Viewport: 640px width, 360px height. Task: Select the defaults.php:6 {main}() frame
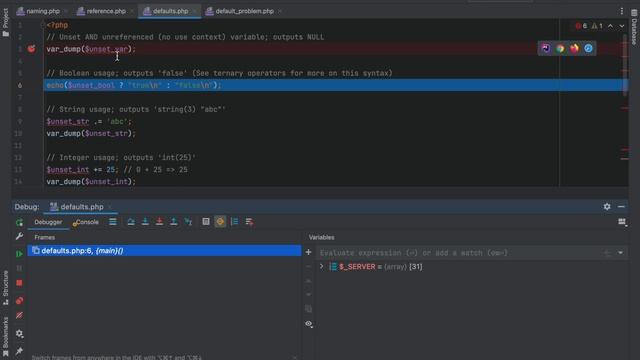[x=164, y=251]
